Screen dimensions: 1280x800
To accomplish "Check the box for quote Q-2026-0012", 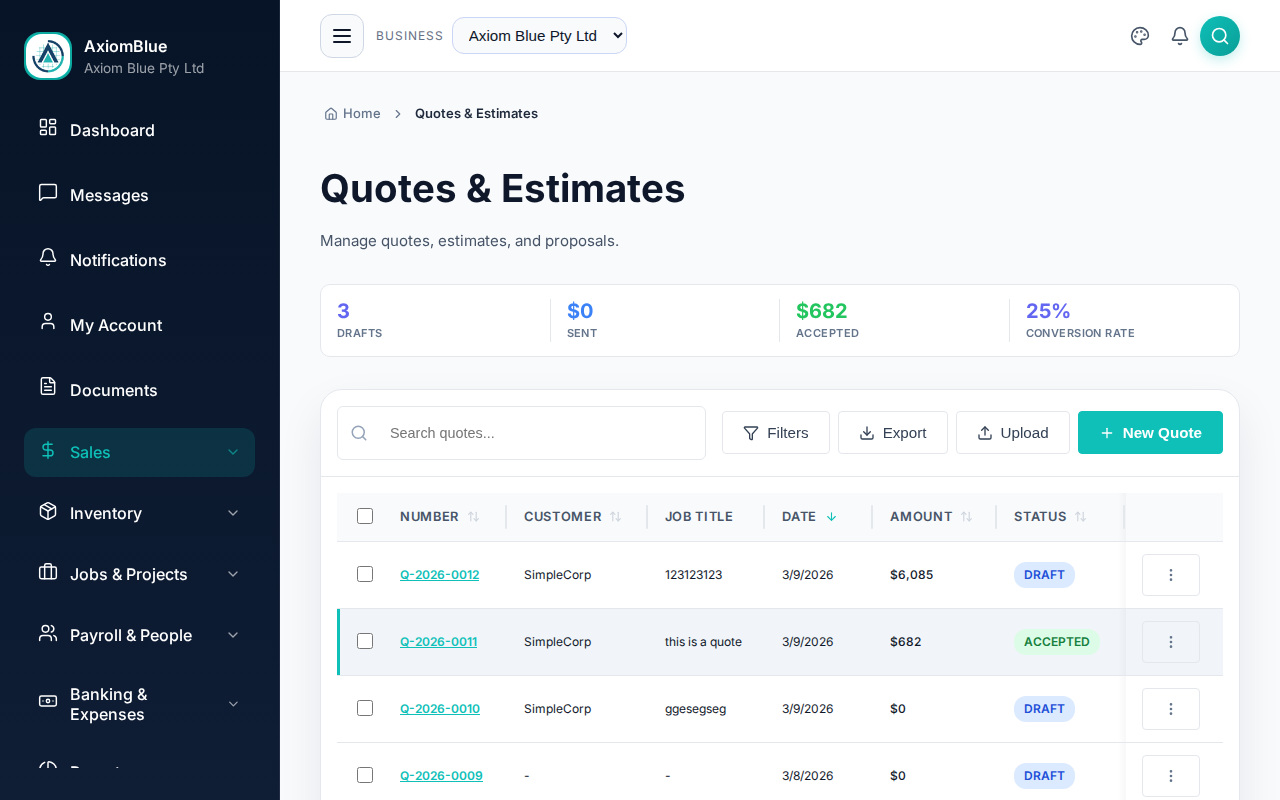I will pos(365,574).
